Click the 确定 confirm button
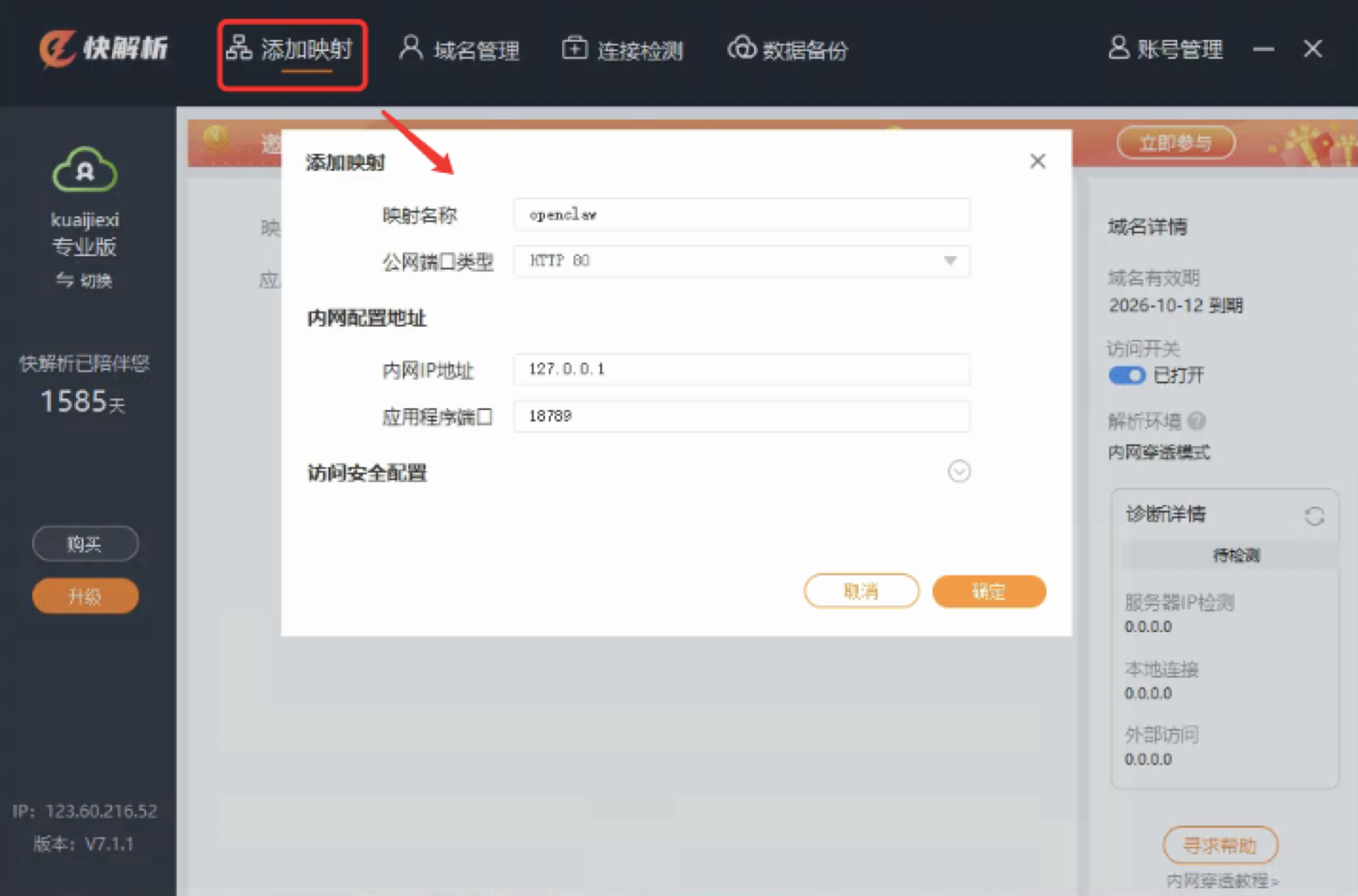Image resolution: width=1358 pixels, height=896 pixels. pos(989,592)
